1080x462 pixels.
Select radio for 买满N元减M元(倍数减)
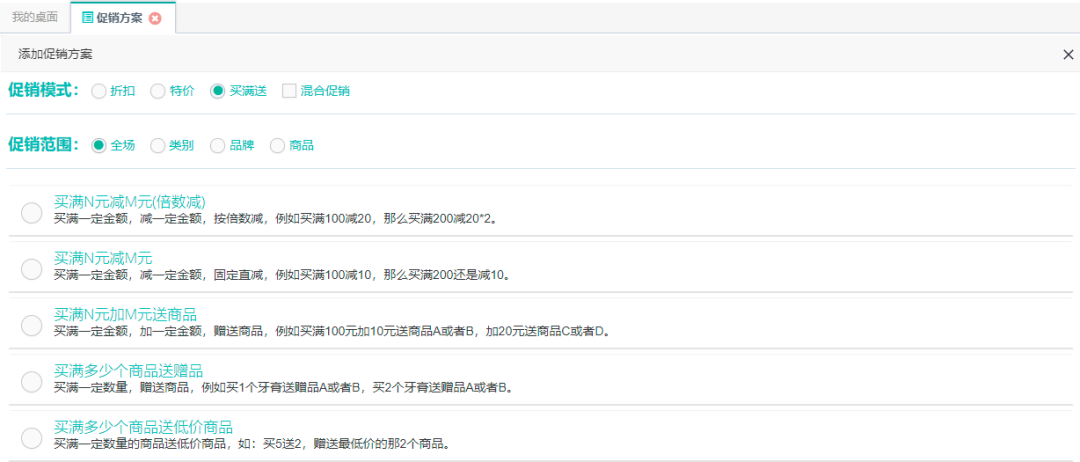tap(31, 212)
